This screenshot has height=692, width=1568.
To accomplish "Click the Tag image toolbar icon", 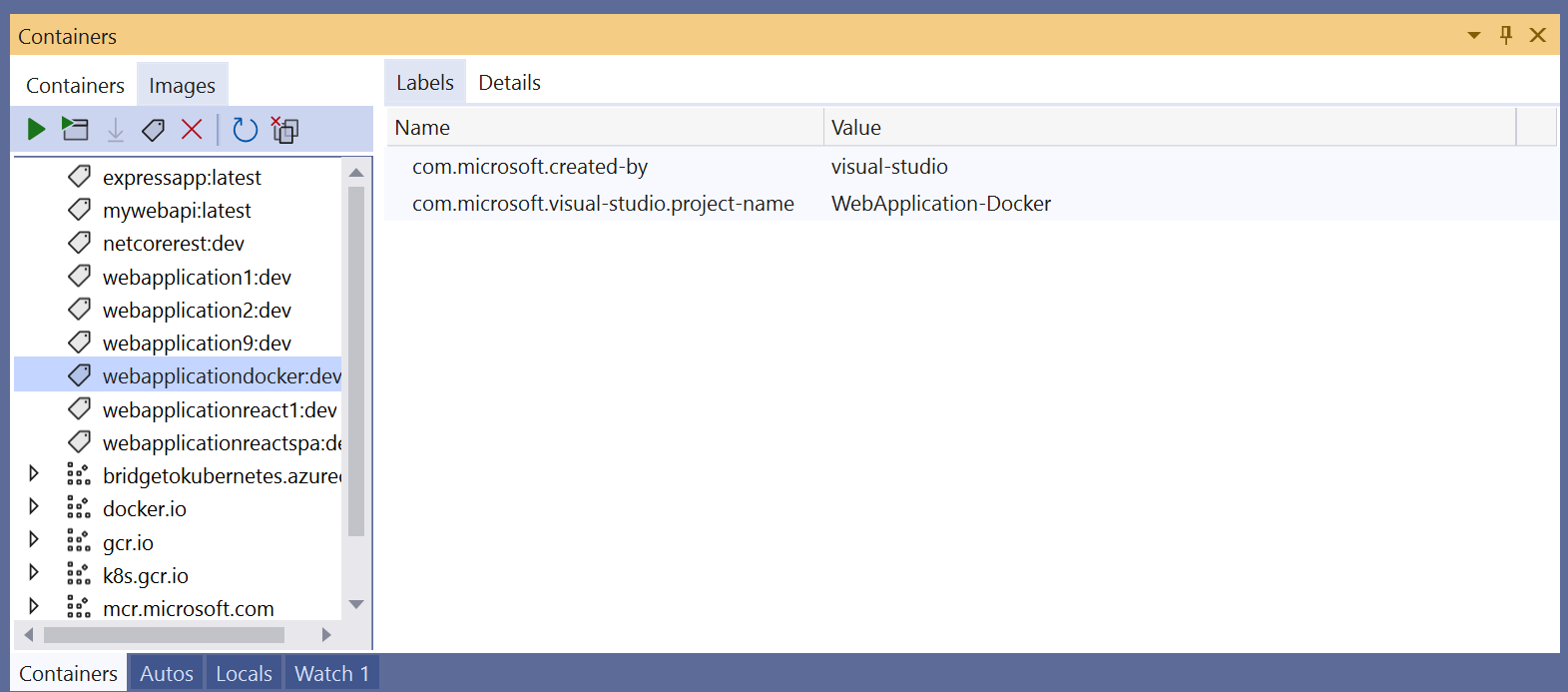I will 153,130.
